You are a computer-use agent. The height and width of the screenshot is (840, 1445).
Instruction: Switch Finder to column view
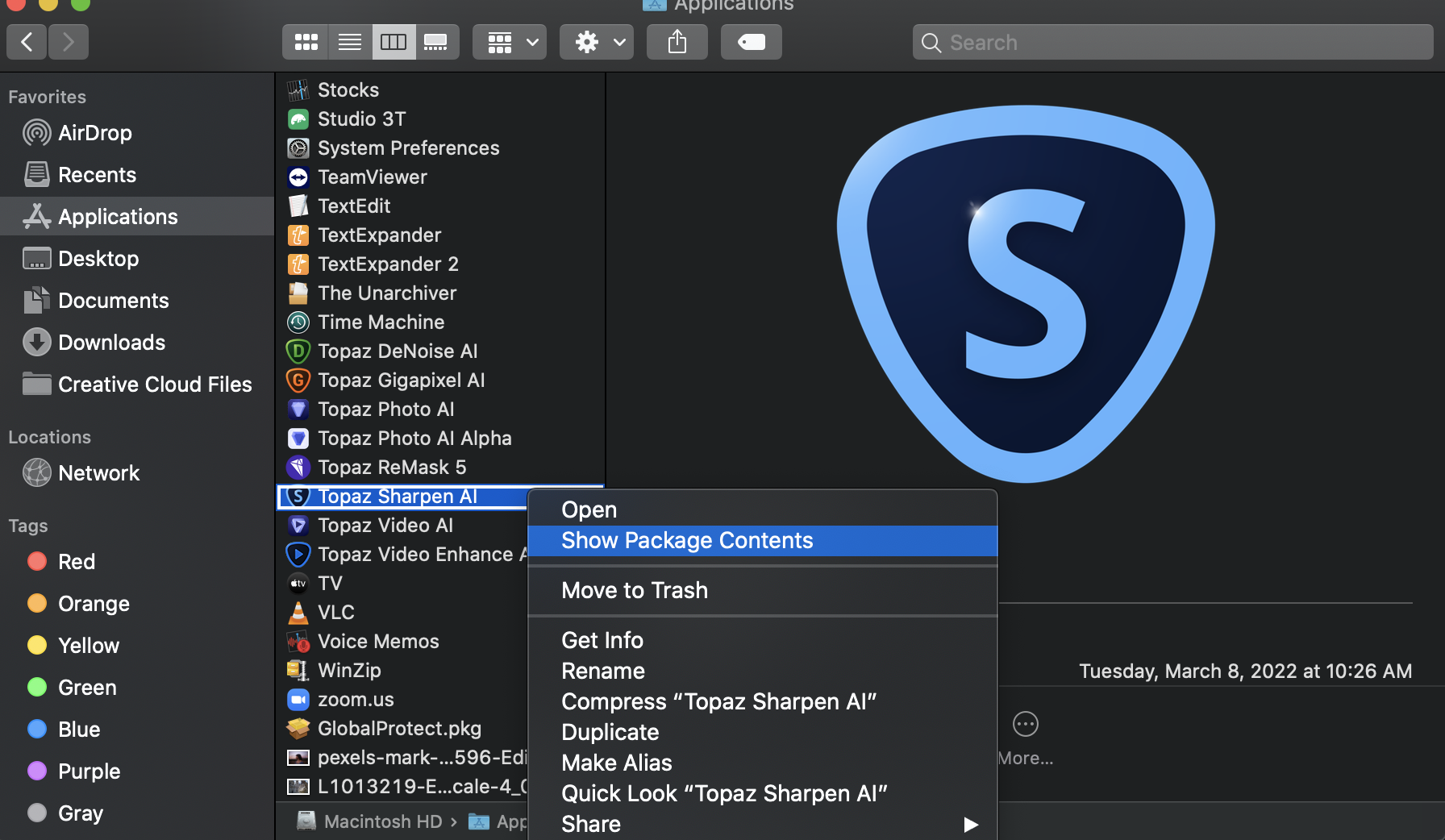click(x=394, y=42)
